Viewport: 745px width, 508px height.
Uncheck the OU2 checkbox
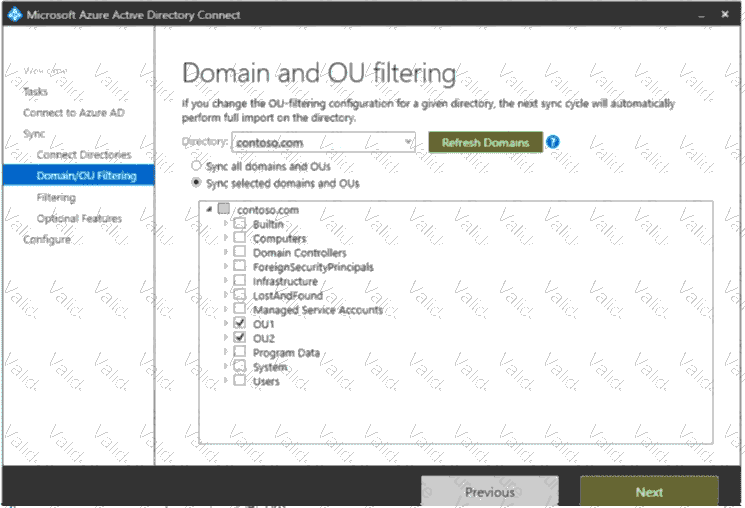(x=239, y=339)
